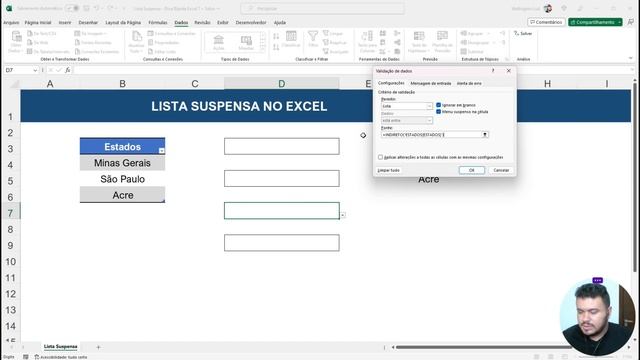
Task: Click the Limpar filter icon
Action: [x=326, y=33]
